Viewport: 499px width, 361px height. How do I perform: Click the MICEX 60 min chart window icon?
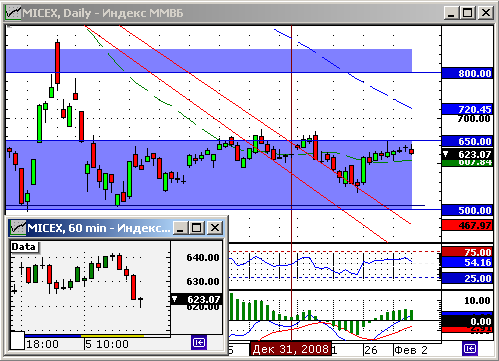18,228
